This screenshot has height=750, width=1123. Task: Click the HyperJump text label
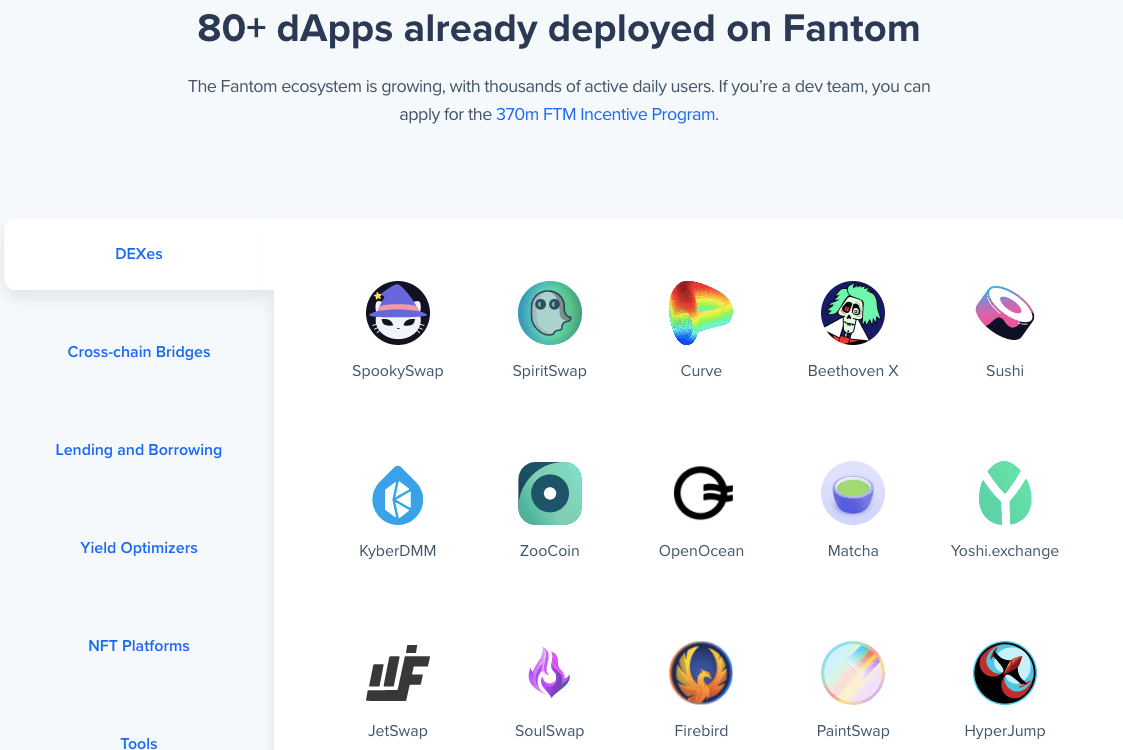click(x=1005, y=731)
